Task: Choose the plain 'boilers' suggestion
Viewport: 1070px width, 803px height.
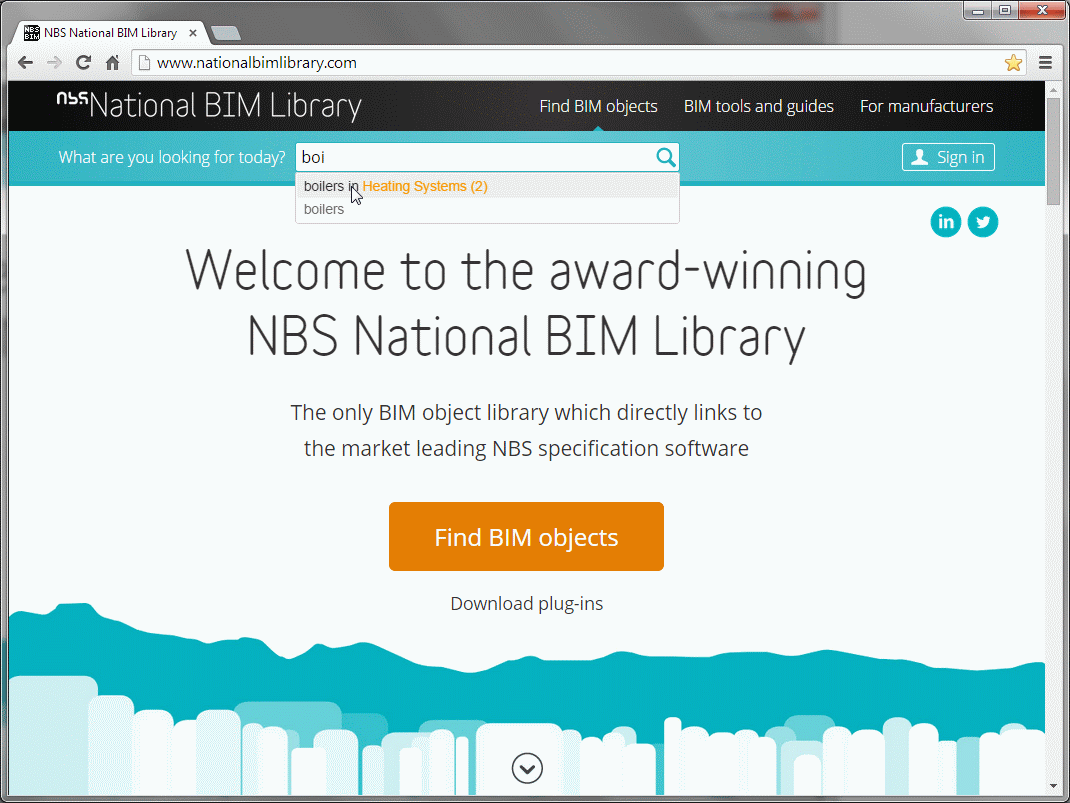Action: (x=487, y=209)
